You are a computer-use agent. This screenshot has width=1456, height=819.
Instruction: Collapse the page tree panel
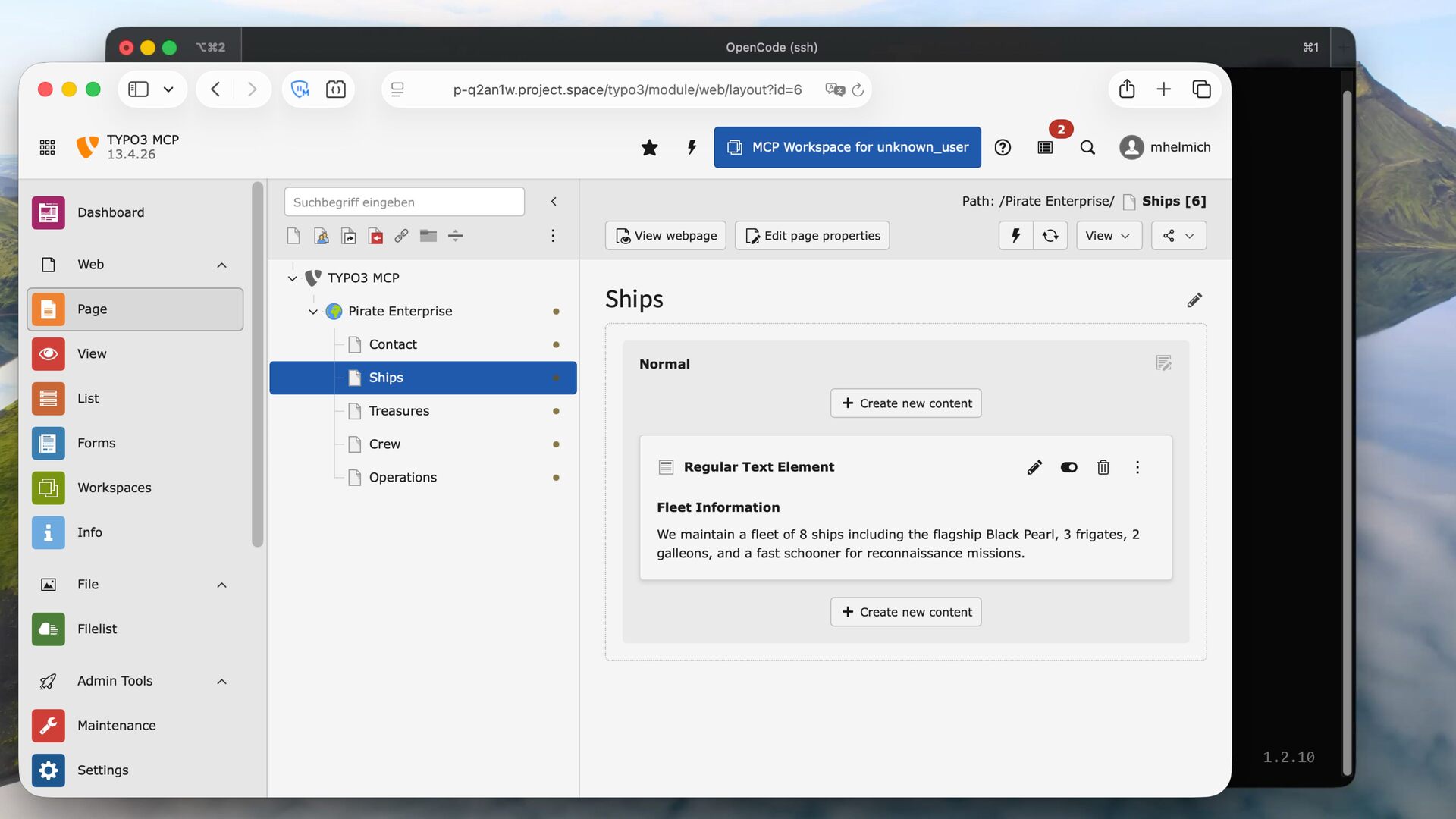tap(554, 202)
